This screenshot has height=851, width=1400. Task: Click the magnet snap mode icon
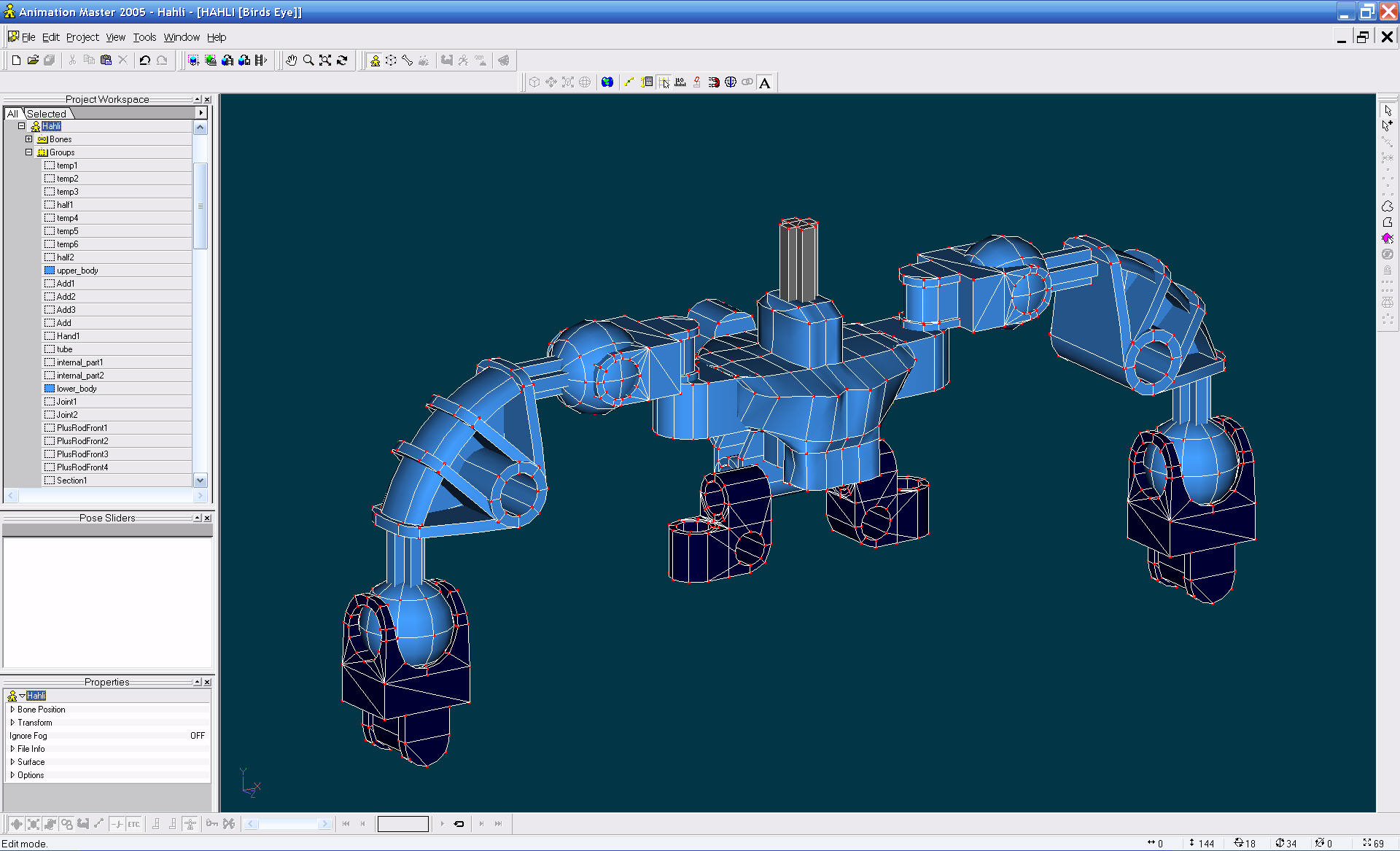coord(714,82)
